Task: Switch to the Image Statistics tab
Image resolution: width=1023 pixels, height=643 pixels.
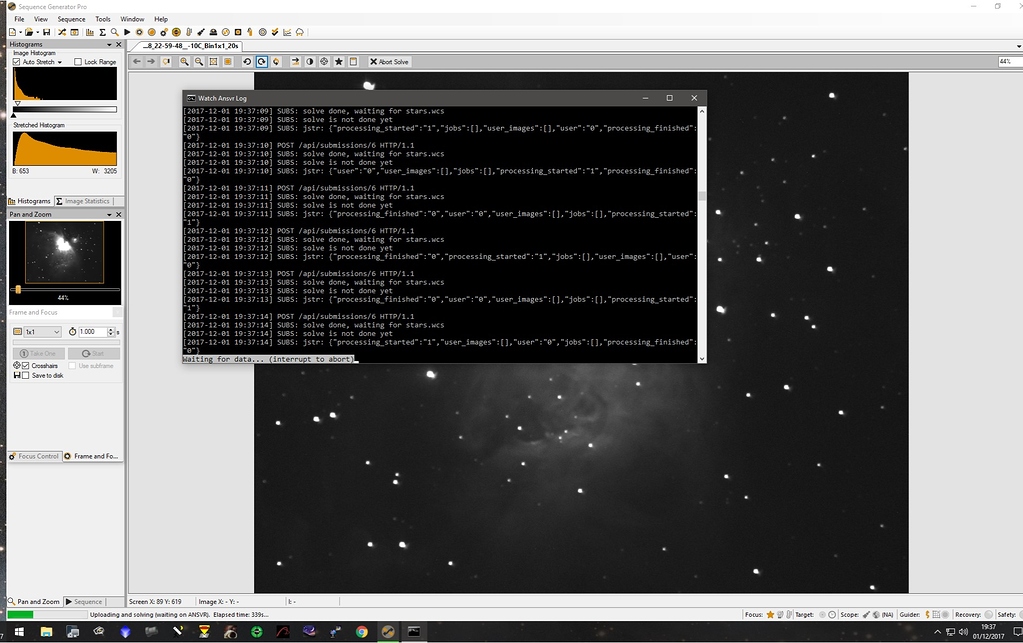Action: point(86,201)
